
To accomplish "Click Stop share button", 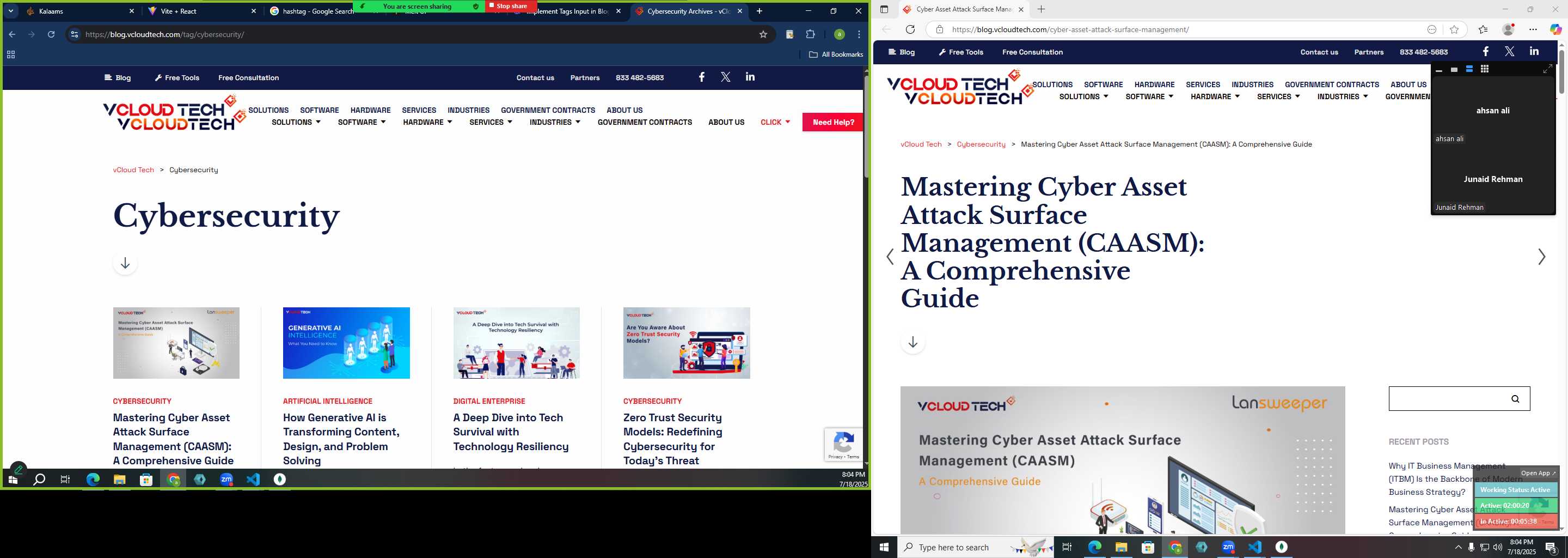I will 511,6.
